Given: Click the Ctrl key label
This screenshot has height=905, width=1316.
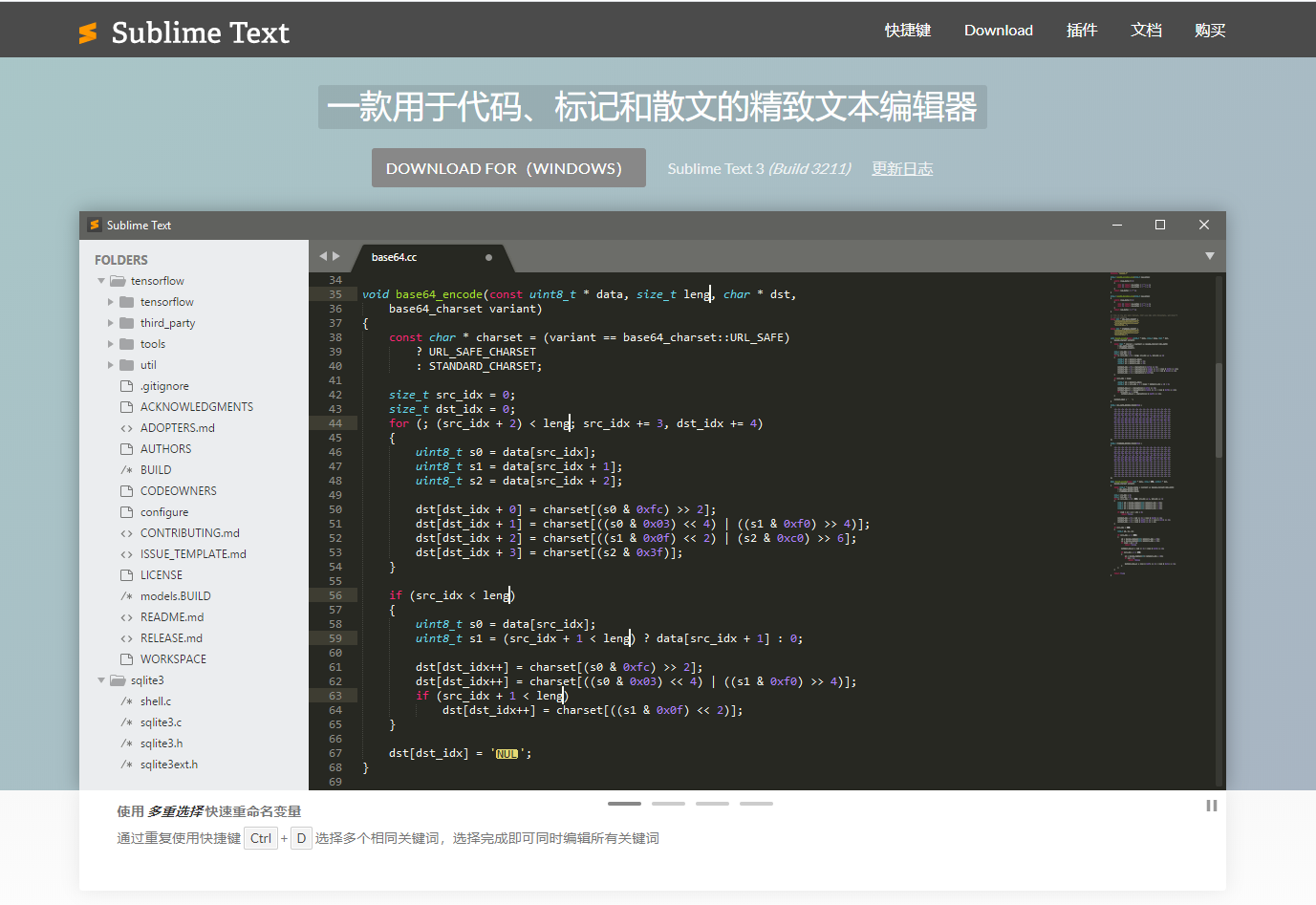Looking at the screenshot, I should 261,838.
